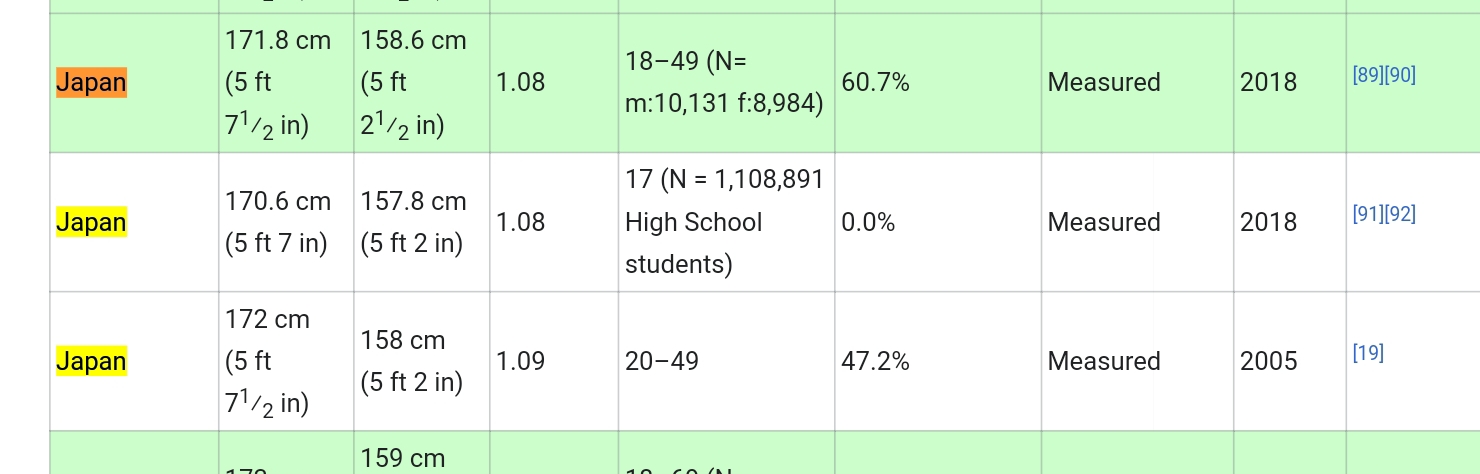Open citation link [91]

1367,214
